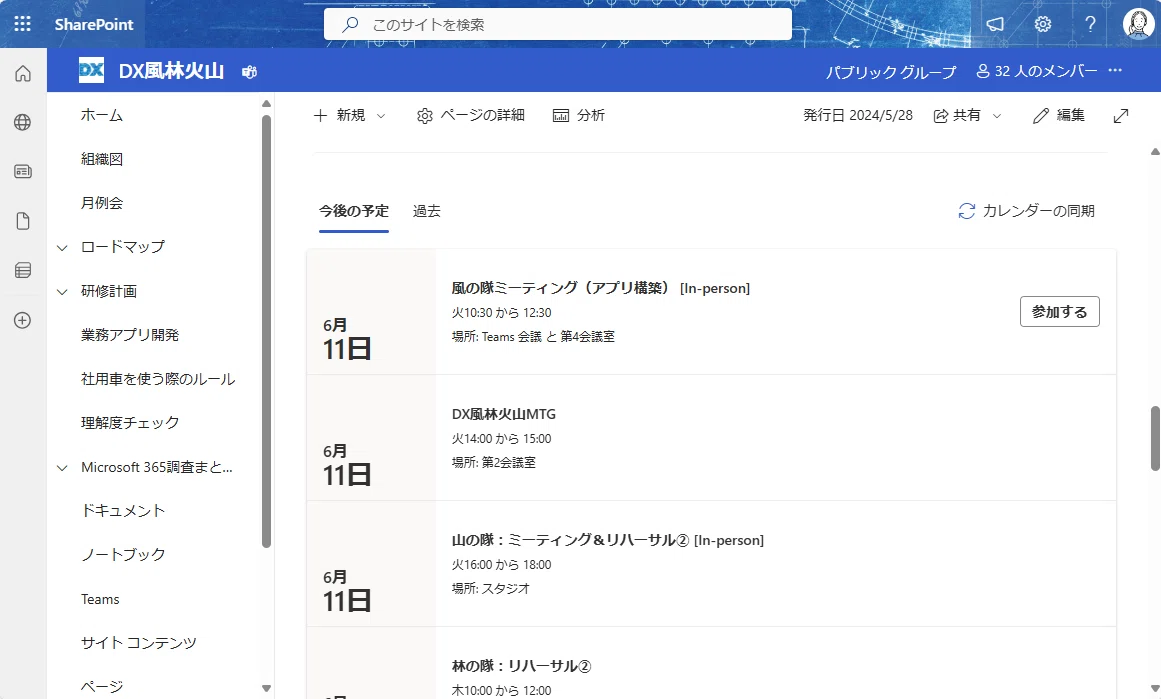Go to 組織図 in site navigation

coord(102,158)
